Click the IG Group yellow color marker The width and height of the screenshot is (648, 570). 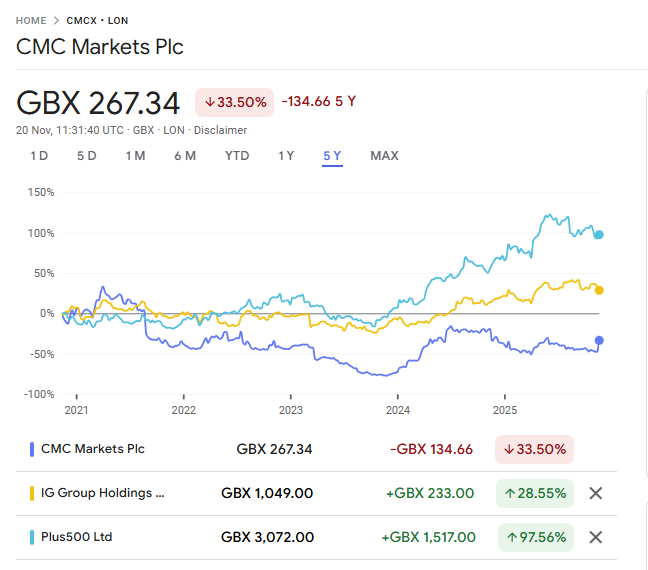tap(33, 493)
